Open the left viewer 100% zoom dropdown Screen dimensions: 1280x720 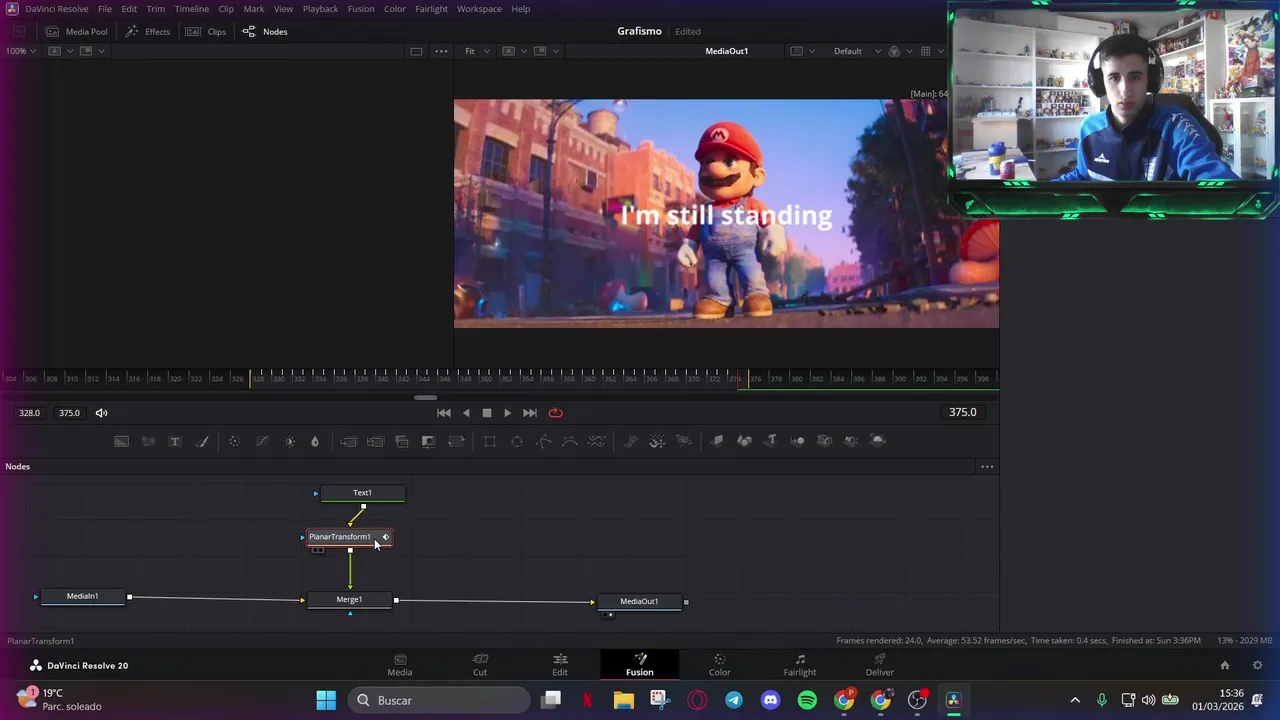click(x=21, y=51)
